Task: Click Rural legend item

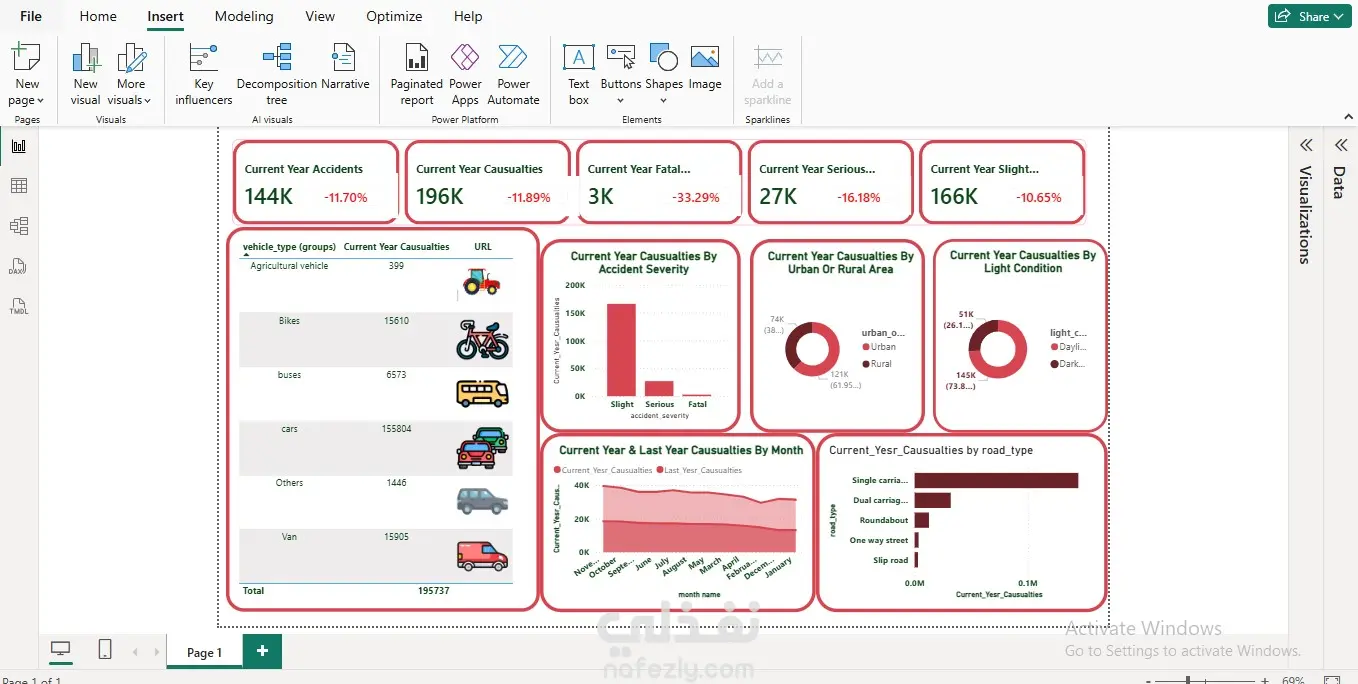Action: point(877,364)
